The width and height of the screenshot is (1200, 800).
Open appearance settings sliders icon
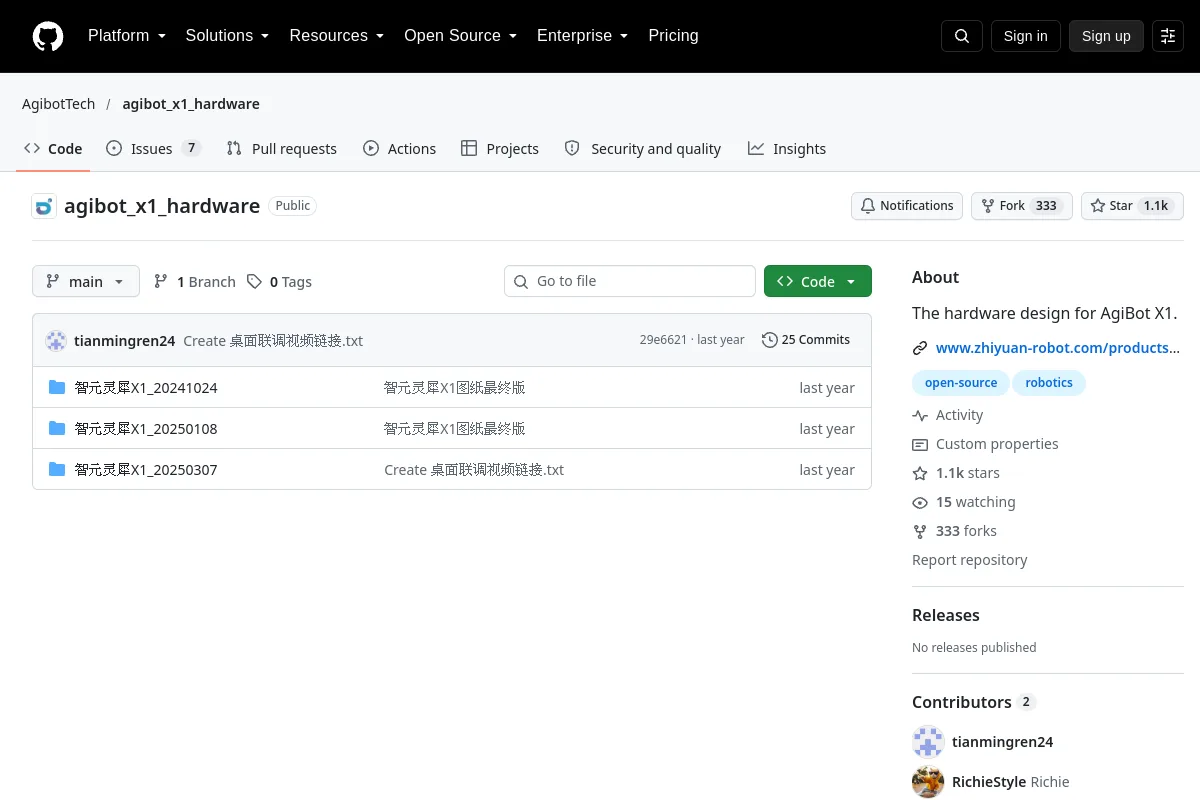click(1168, 36)
